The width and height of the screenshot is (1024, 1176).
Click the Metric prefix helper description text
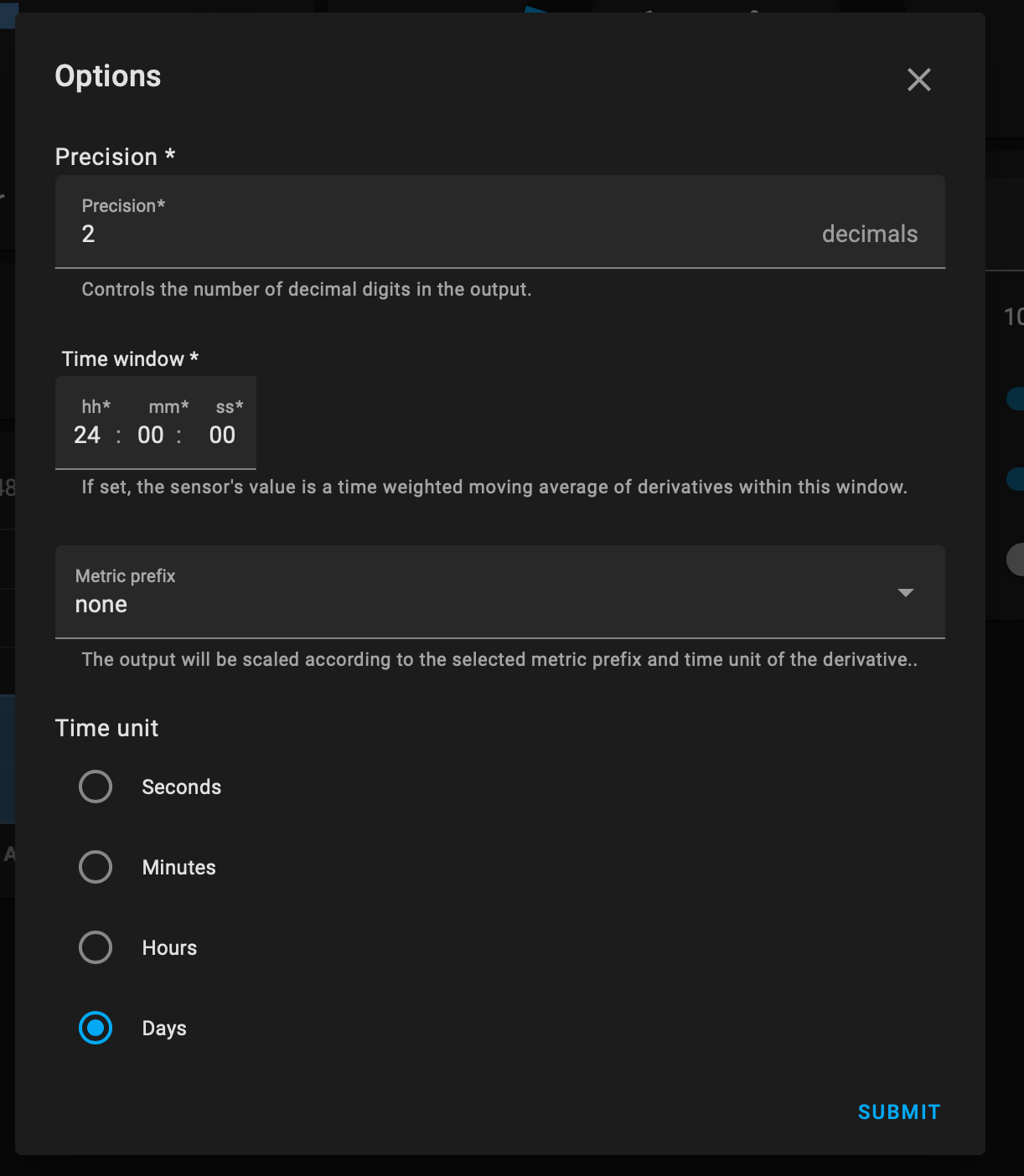pos(499,660)
